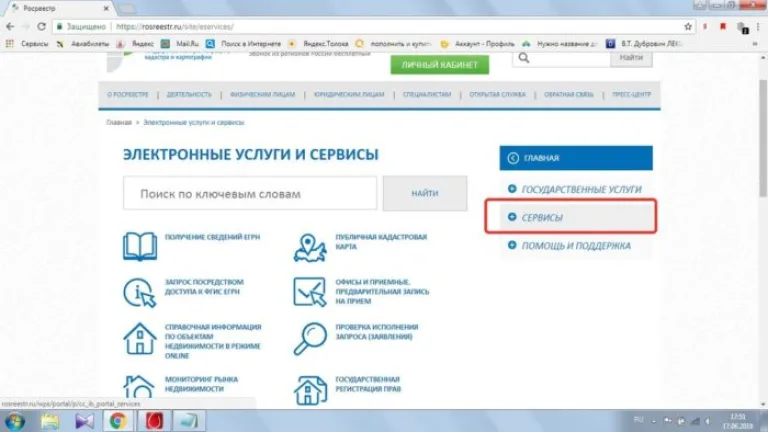The height and width of the screenshot is (432, 768).
Task: Open the О Росреестре menu
Action: (127, 95)
